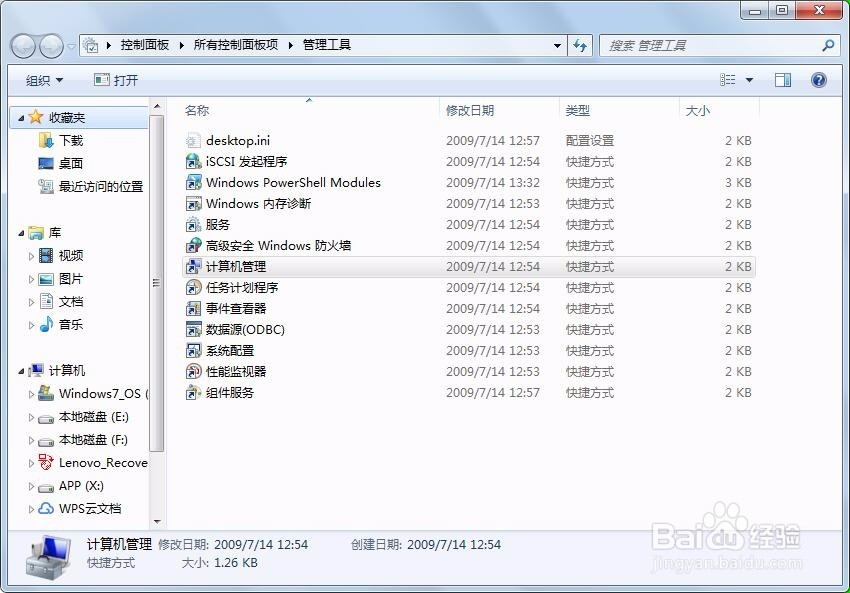Click the 事件查看器 icon
850x593 pixels.
193,308
